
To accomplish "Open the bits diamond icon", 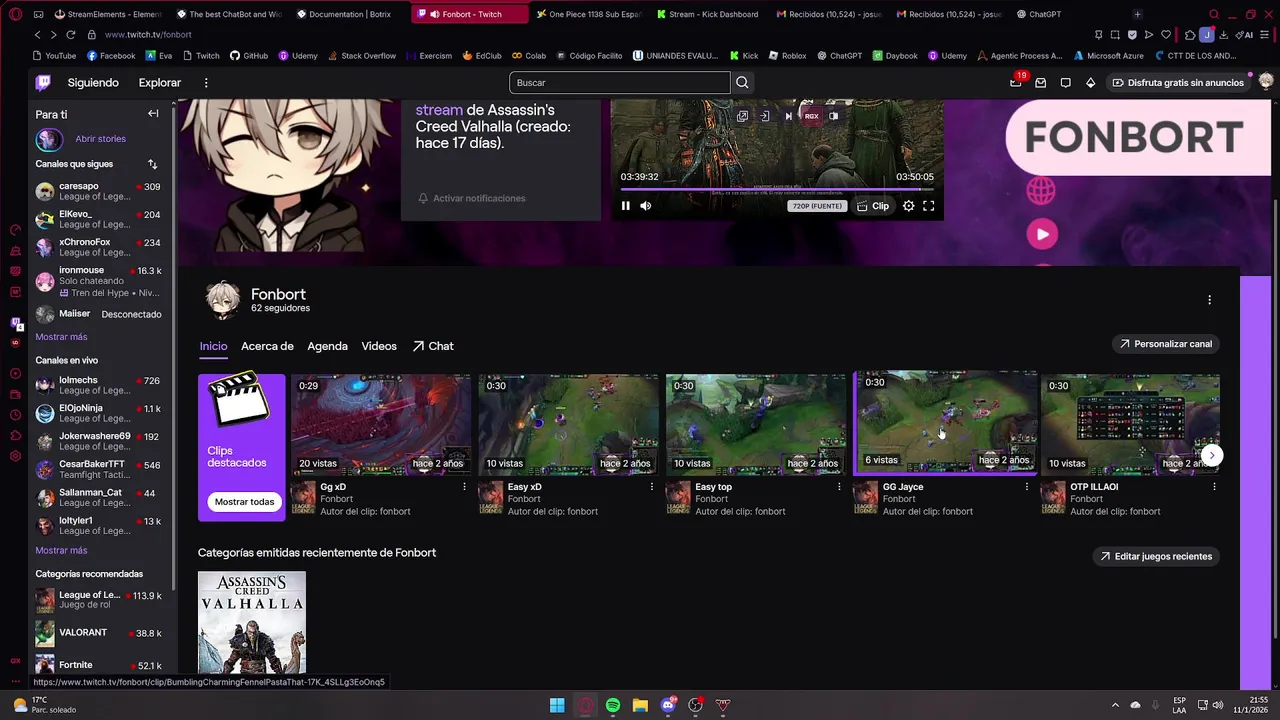I will tap(1090, 83).
